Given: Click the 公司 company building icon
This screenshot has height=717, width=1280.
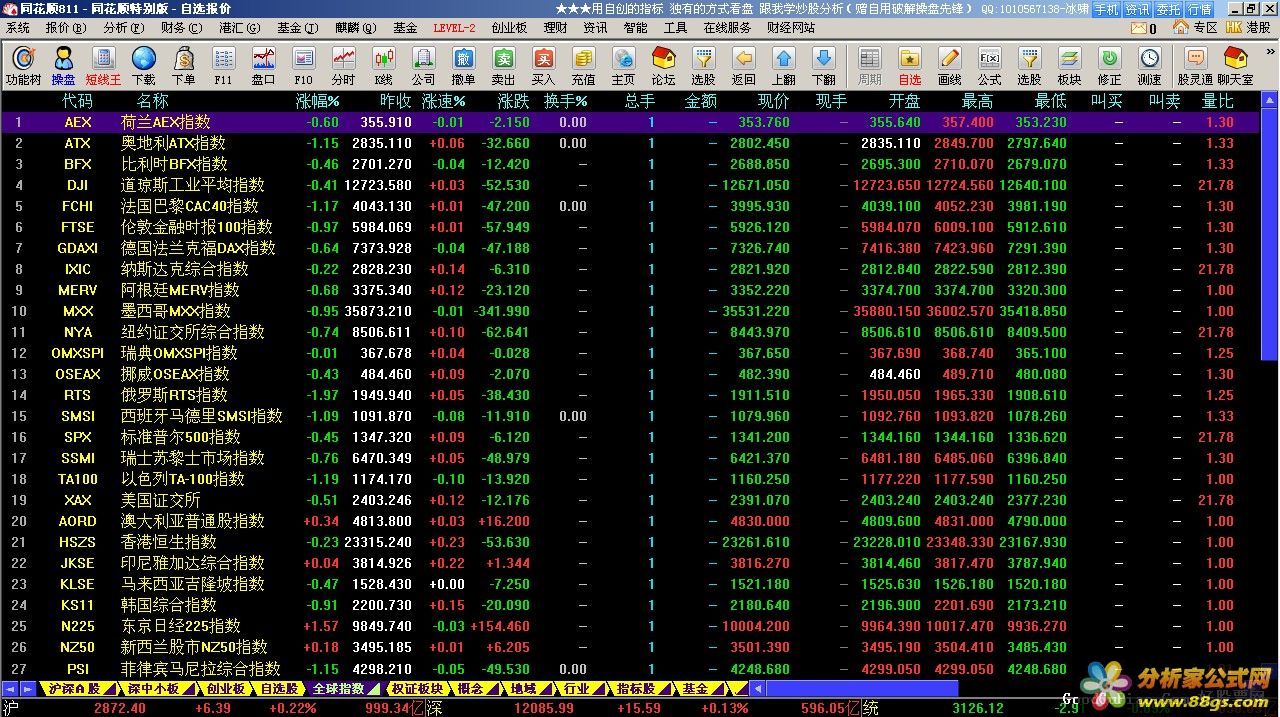Looking at the screenshot, I should point(423,65).
